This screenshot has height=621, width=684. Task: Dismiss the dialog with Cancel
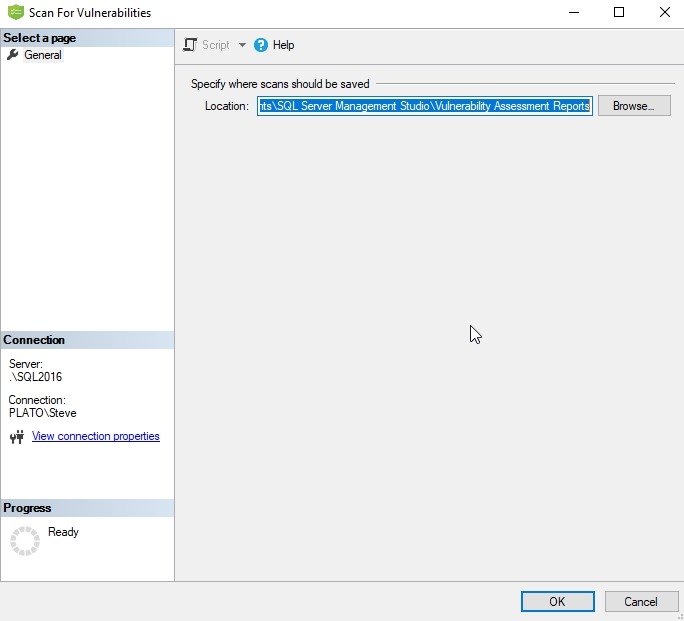coord(640,601)
